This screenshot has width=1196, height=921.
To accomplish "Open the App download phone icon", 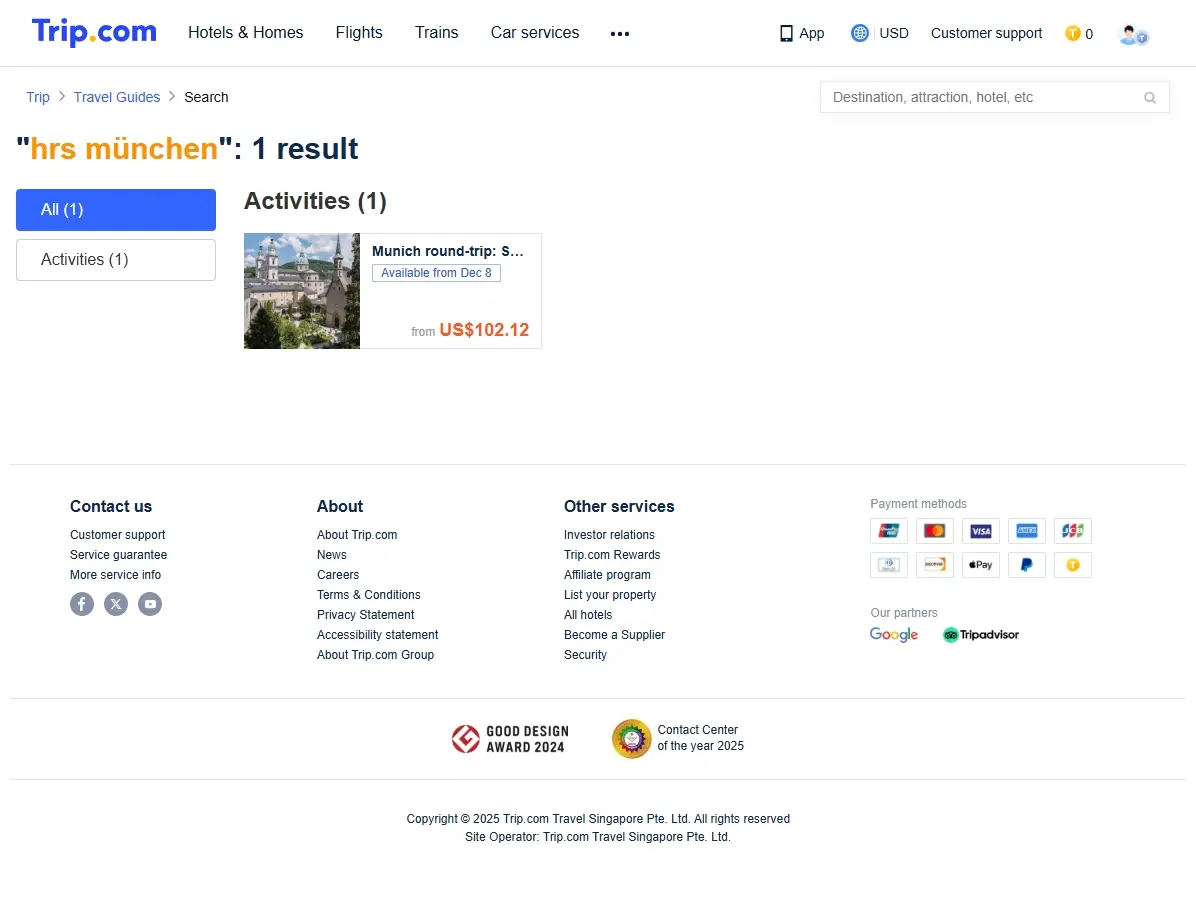I will pyautogui.click(x=786, y=34).
